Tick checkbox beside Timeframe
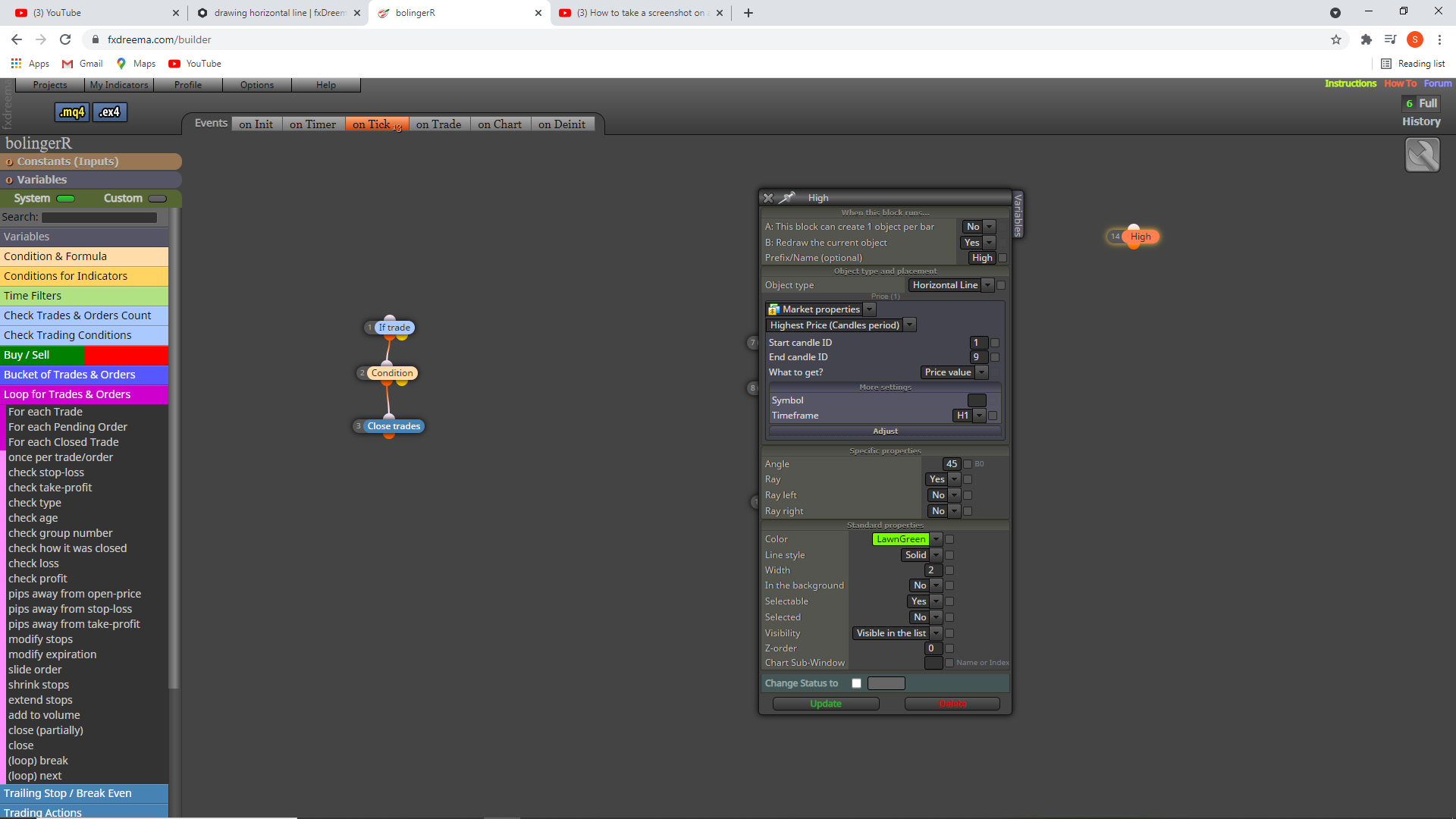Image resolution: width=1456 pixels, height=819 pixels. [x=993, y=416]
